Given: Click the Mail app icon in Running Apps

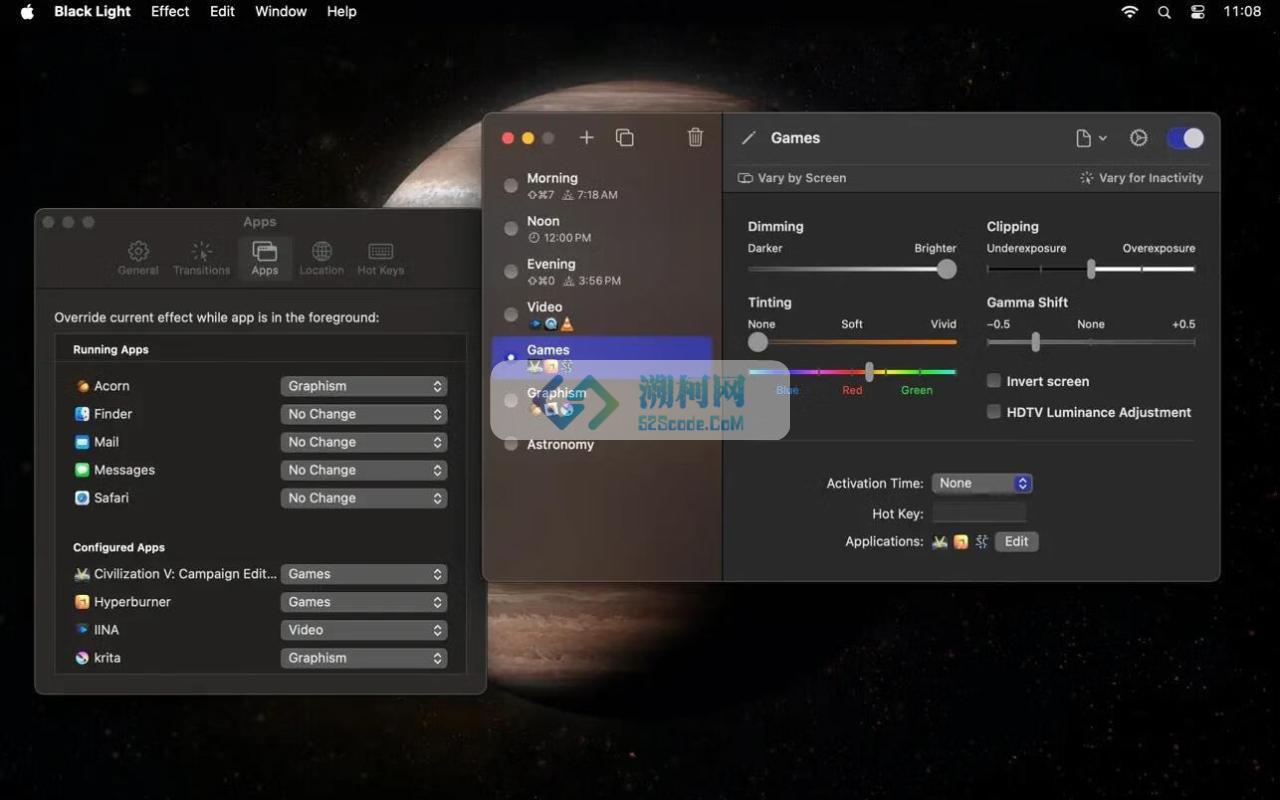Looking at the screenshot, I should [82, 442].
